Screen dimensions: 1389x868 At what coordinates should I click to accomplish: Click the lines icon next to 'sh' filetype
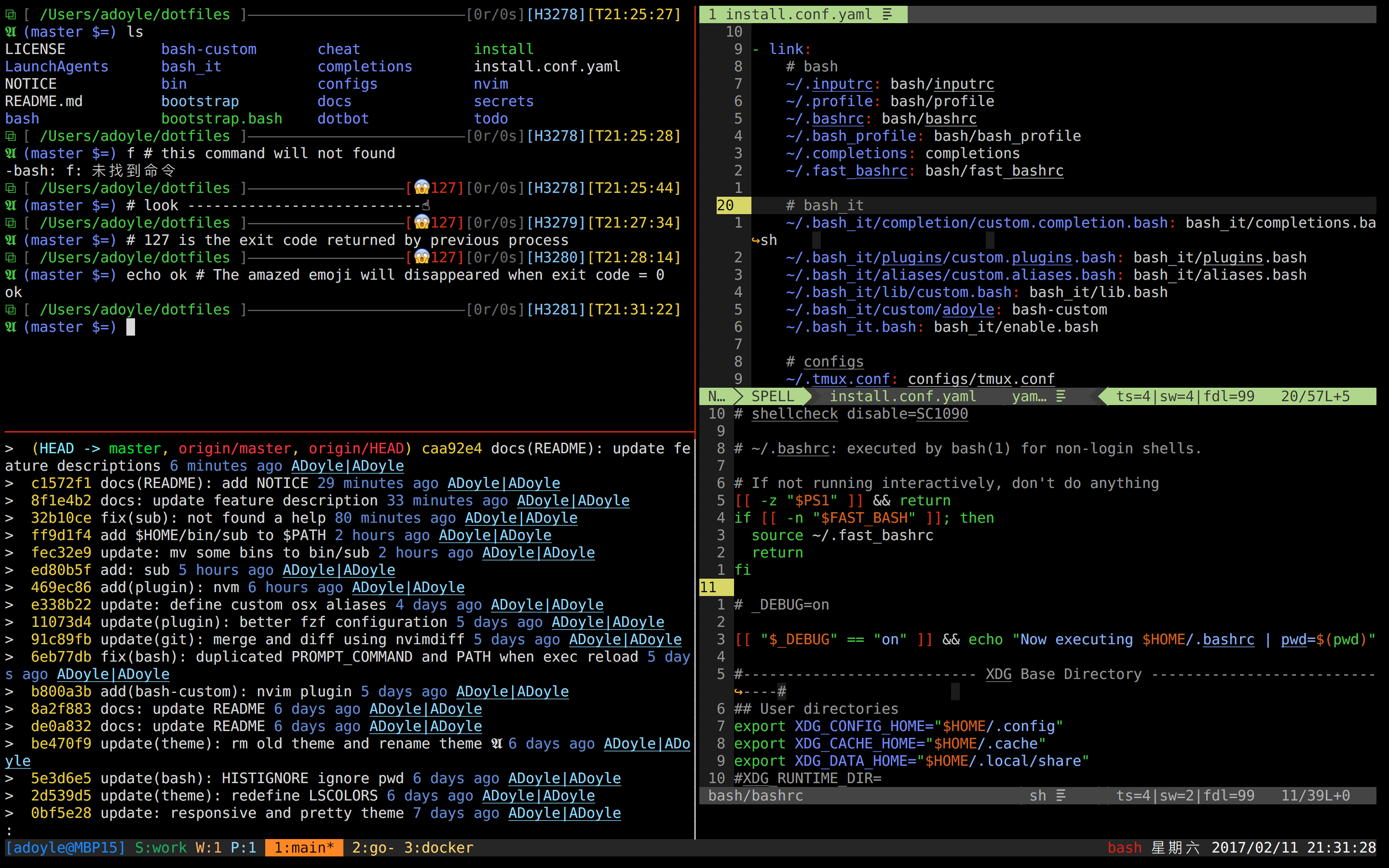coord(1061,796)
